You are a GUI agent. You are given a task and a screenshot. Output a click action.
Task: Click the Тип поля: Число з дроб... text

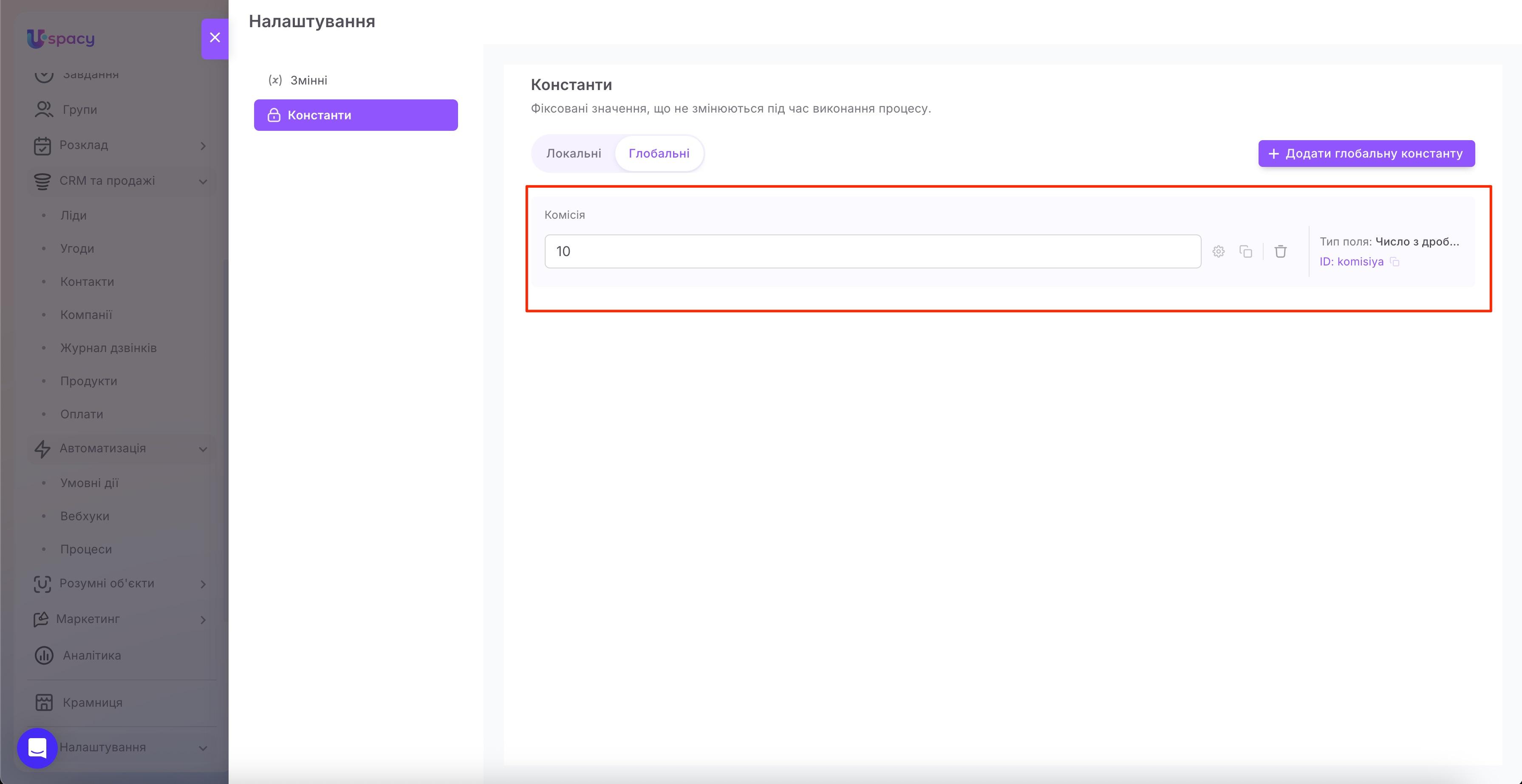pos(1389,242)
